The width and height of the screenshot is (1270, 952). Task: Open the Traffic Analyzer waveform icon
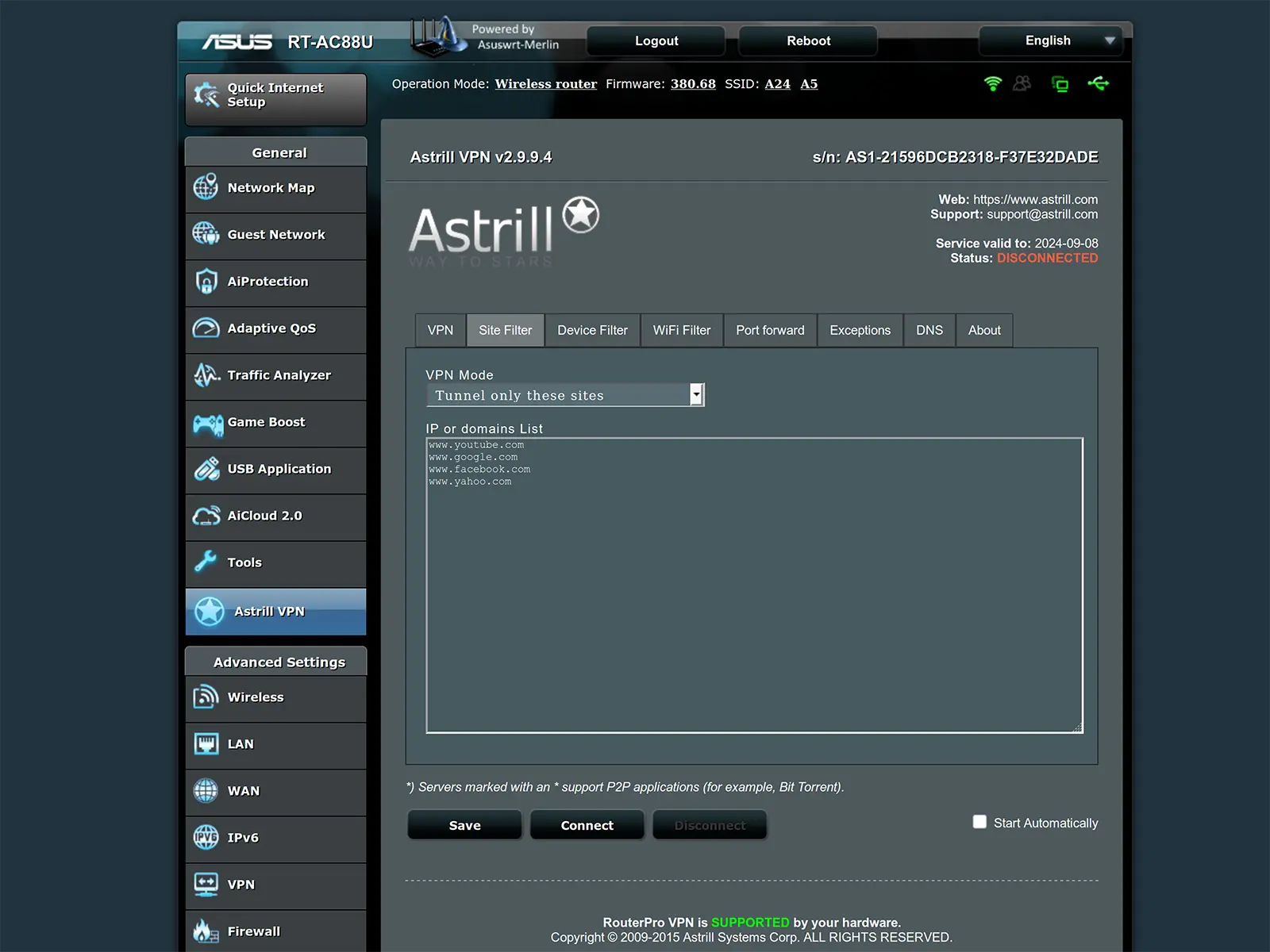206,374
